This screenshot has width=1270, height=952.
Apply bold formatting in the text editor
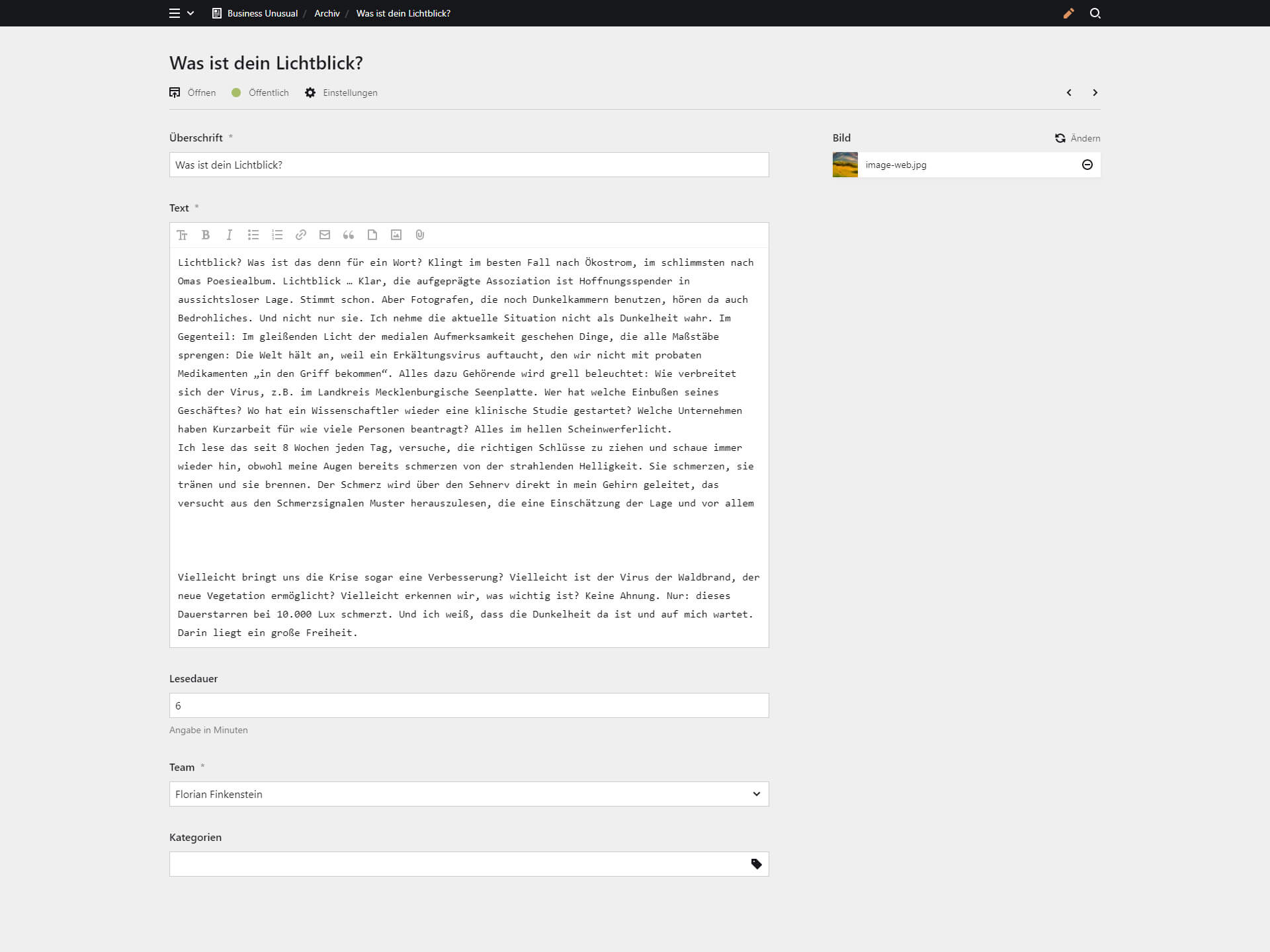(206, 235)
